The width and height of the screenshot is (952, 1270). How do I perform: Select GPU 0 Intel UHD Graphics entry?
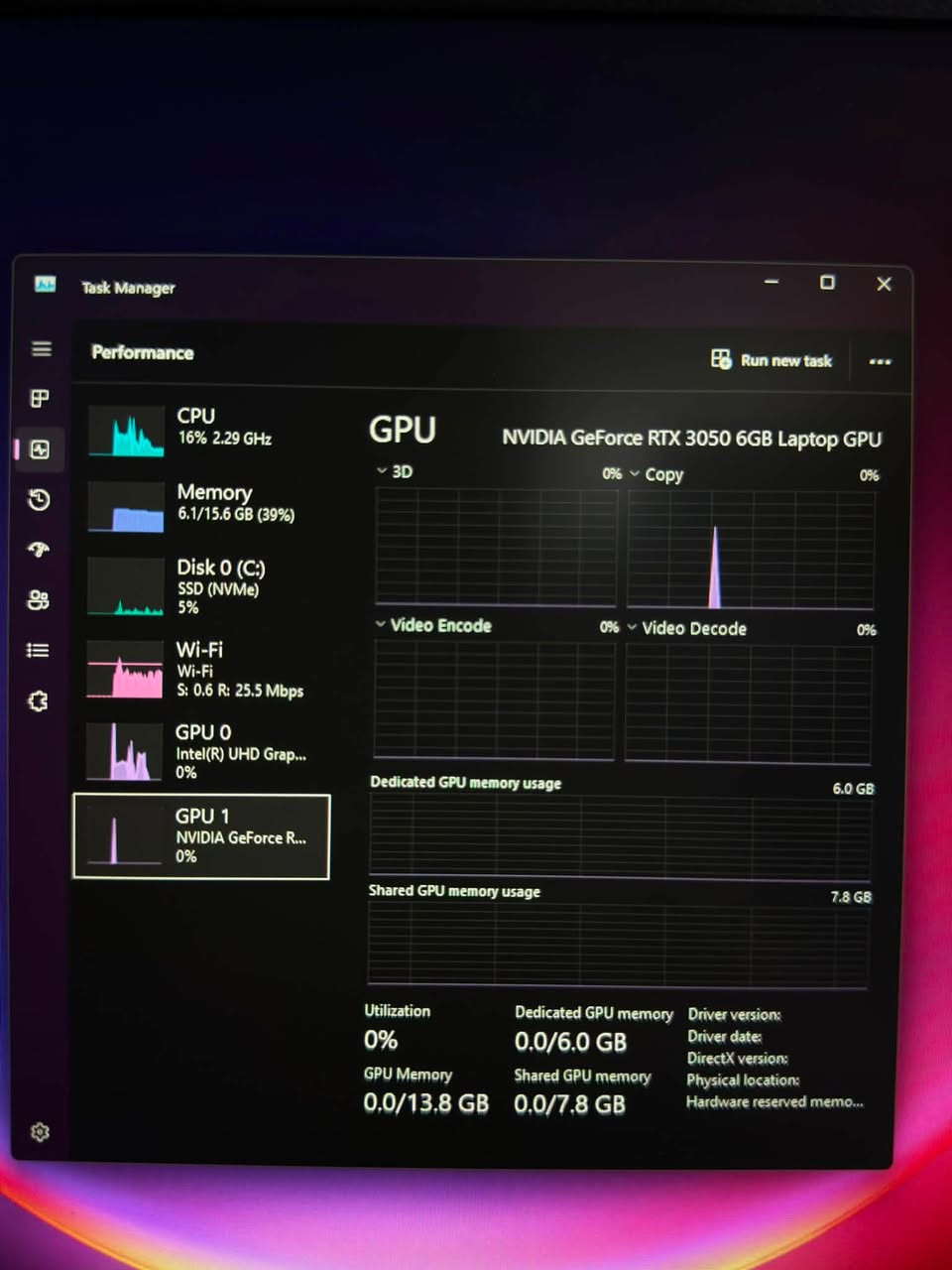tap(202, 751)
